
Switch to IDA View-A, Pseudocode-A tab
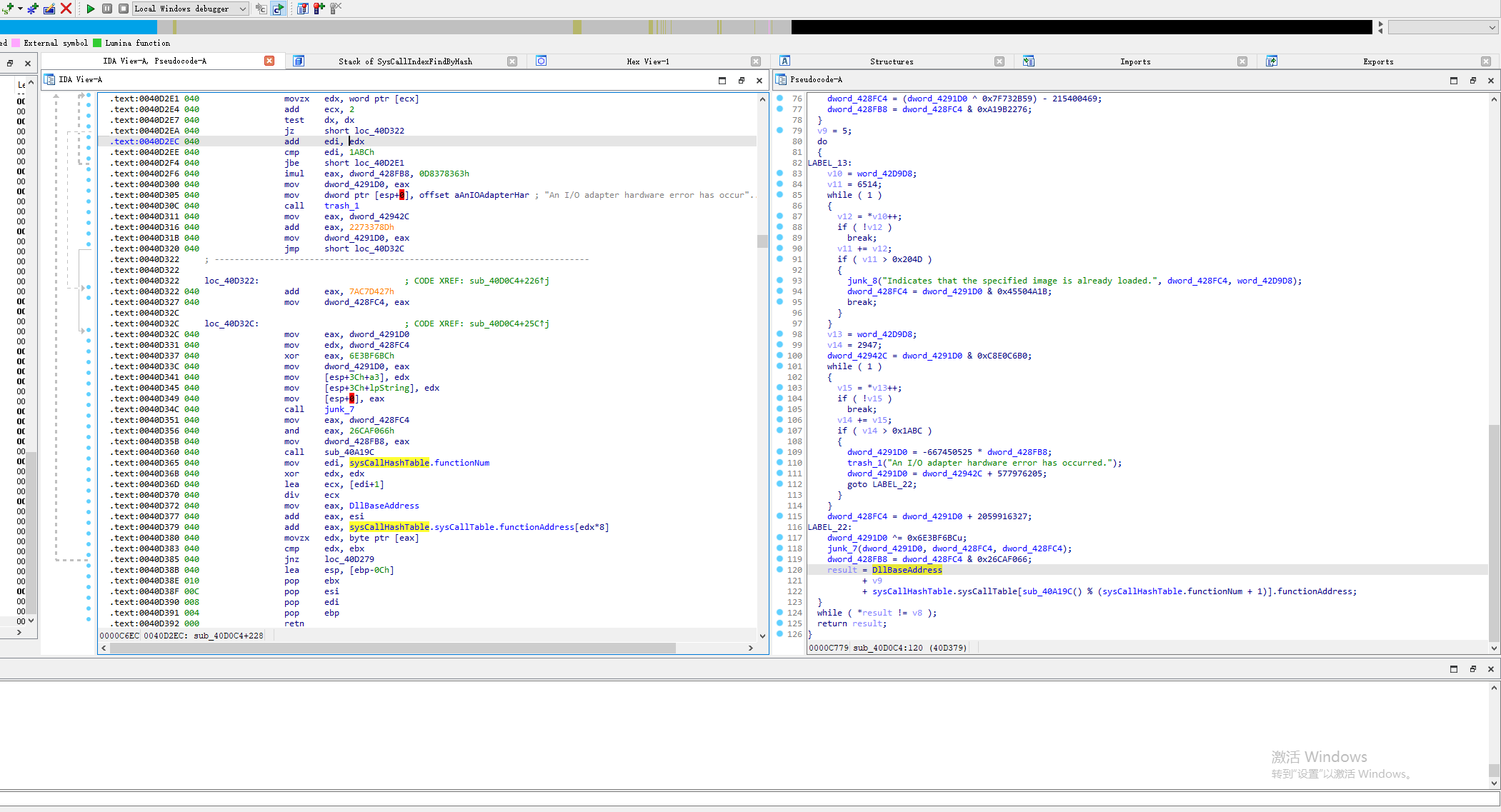pos(154,61)
